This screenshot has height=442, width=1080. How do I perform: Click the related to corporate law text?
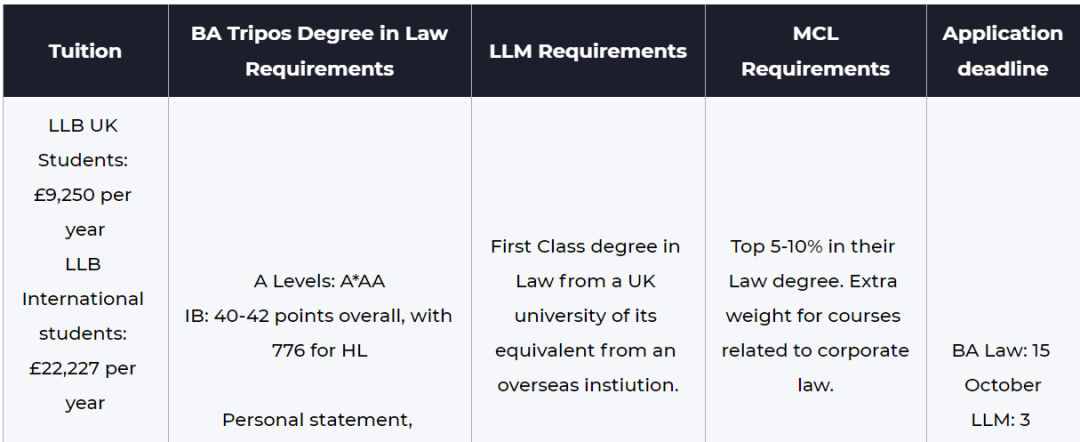tap(815, 367)
